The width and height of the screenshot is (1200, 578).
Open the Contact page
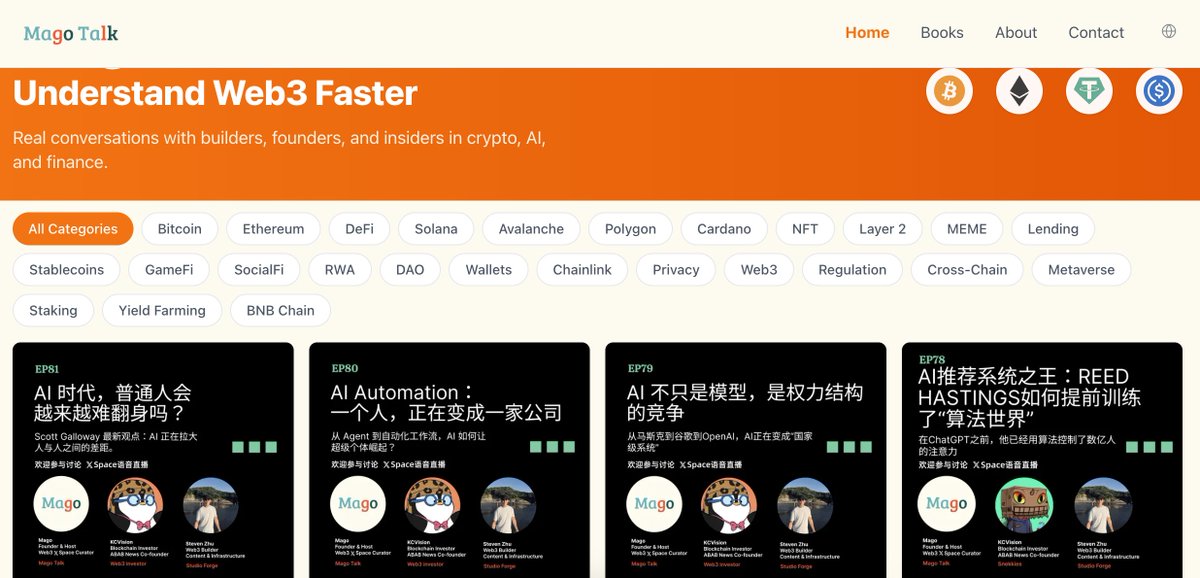pyautogui.click(x=1096, y=33)
